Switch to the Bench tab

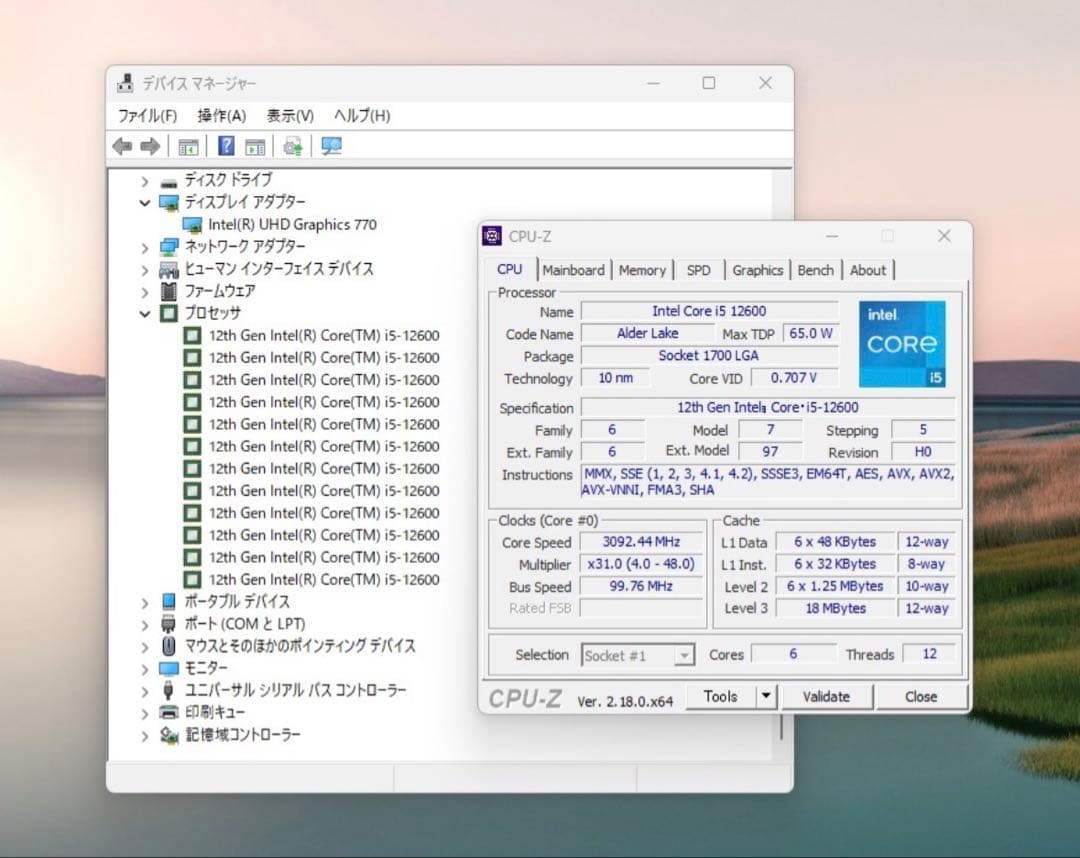point(816,270)
